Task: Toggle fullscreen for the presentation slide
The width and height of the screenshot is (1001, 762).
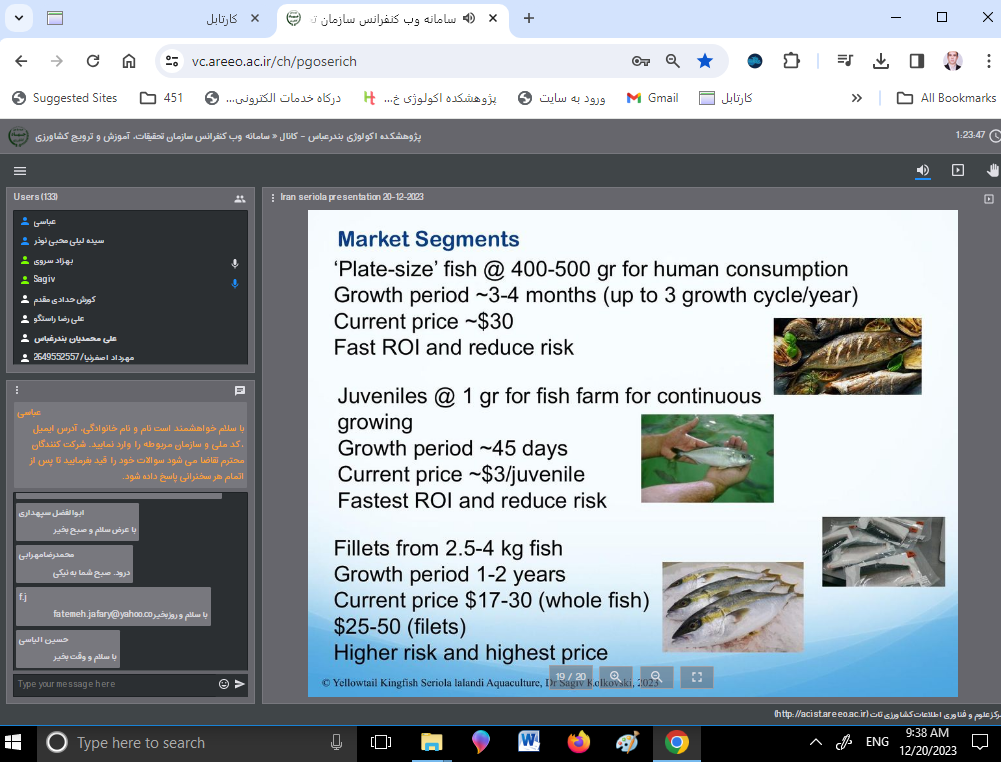Action: click(697, 677)
